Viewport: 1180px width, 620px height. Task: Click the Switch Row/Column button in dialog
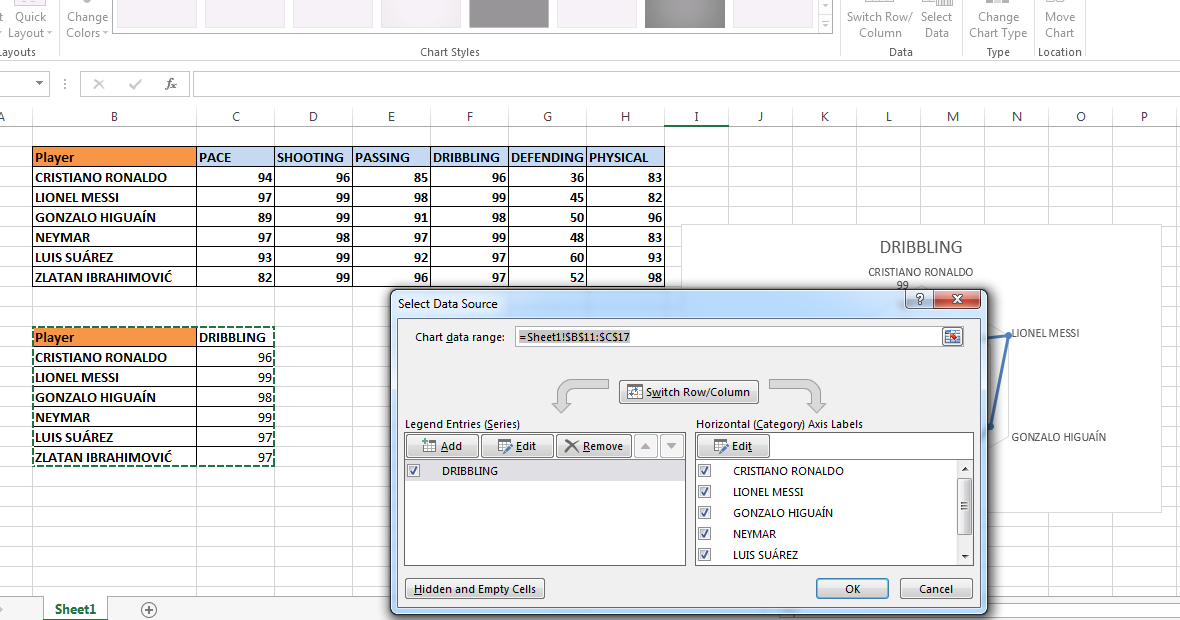(x=689, y=392)
